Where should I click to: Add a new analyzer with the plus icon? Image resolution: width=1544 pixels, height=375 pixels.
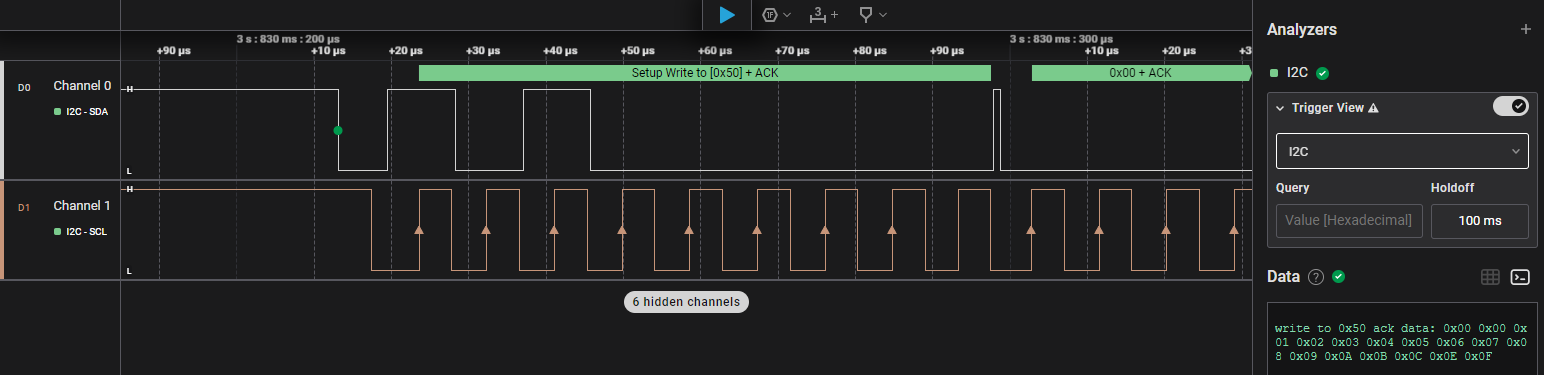pyautogui.click(x=1525, y=29)
